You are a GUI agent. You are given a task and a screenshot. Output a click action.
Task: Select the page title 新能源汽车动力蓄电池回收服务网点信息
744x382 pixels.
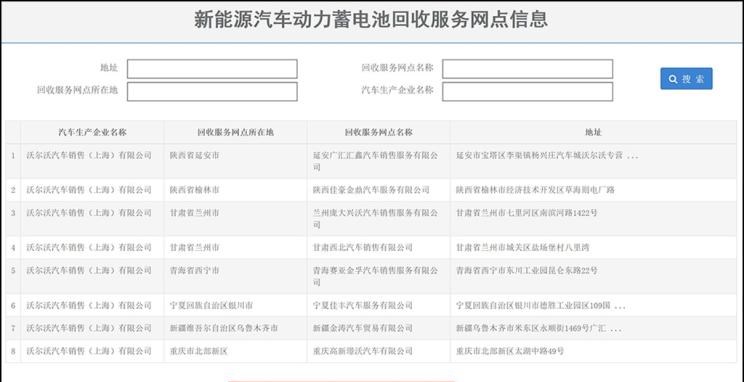click(371, 20)
